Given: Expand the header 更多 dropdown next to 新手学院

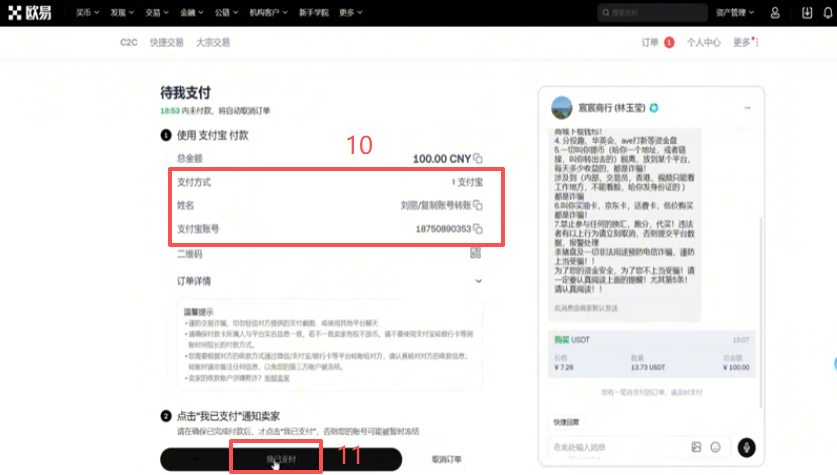Looking at the screenshot, I should click(x=351, y=12).
